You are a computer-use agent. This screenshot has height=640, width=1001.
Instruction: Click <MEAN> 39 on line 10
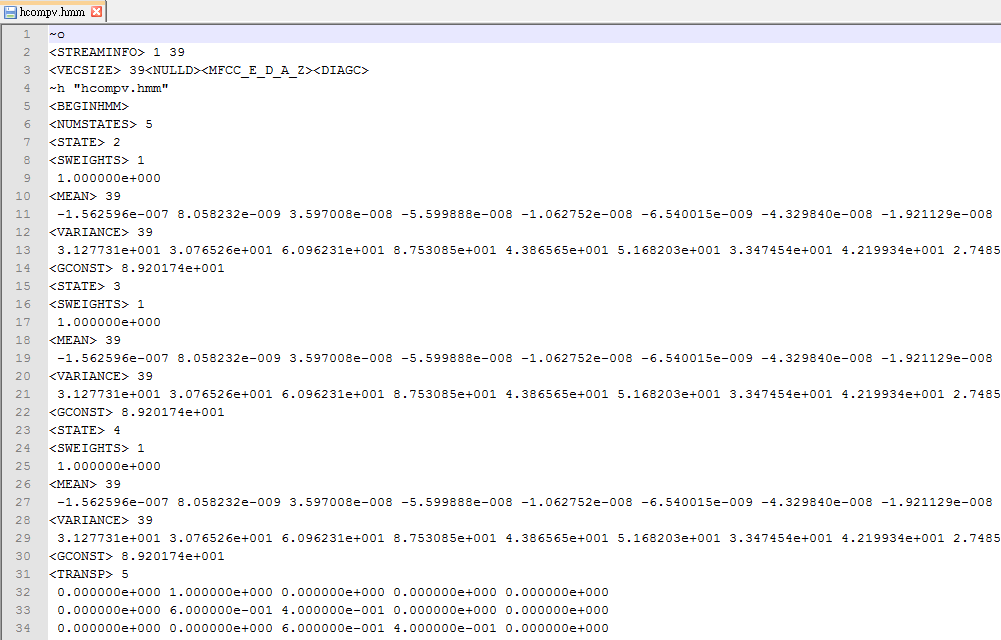(x=85, y=196)
